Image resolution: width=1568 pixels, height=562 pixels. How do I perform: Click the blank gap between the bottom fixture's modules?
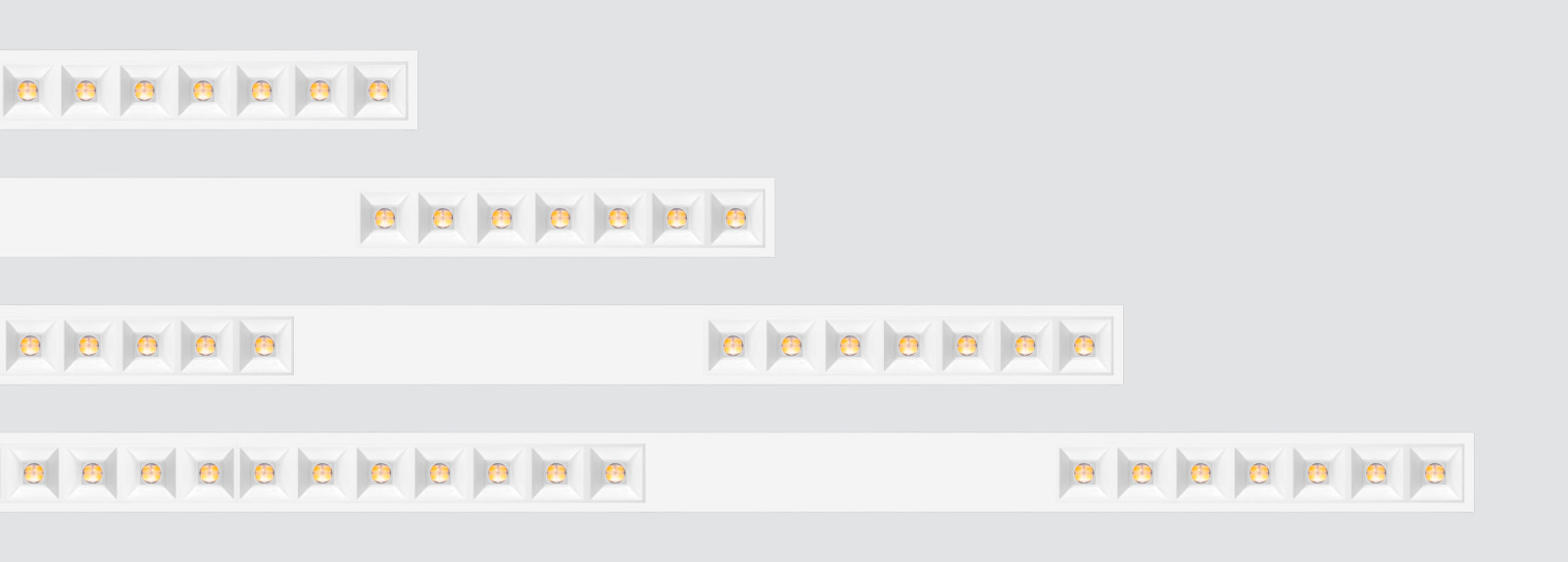(851, 473)
